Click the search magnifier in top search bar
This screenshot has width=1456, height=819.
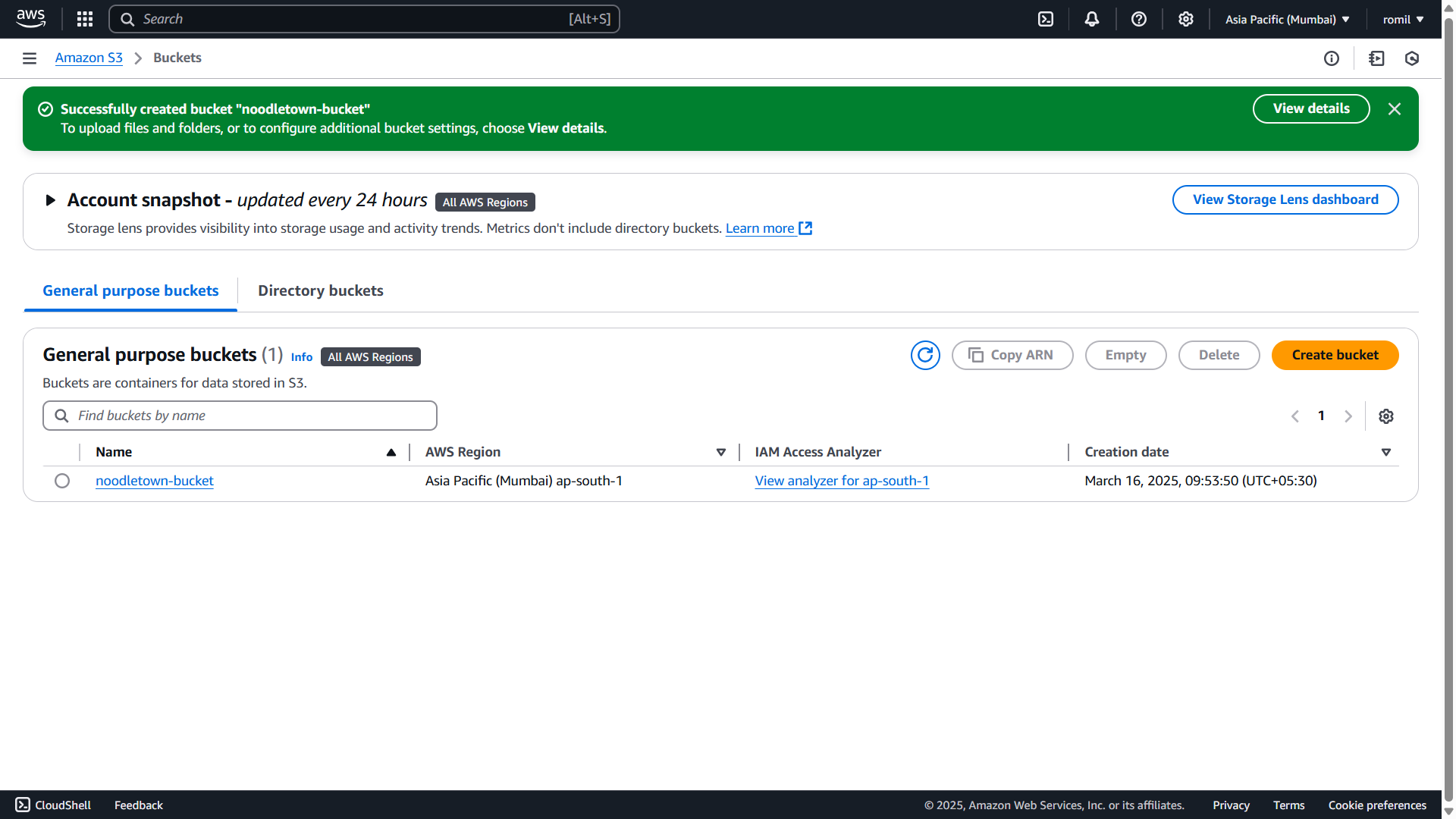(127, 19)
